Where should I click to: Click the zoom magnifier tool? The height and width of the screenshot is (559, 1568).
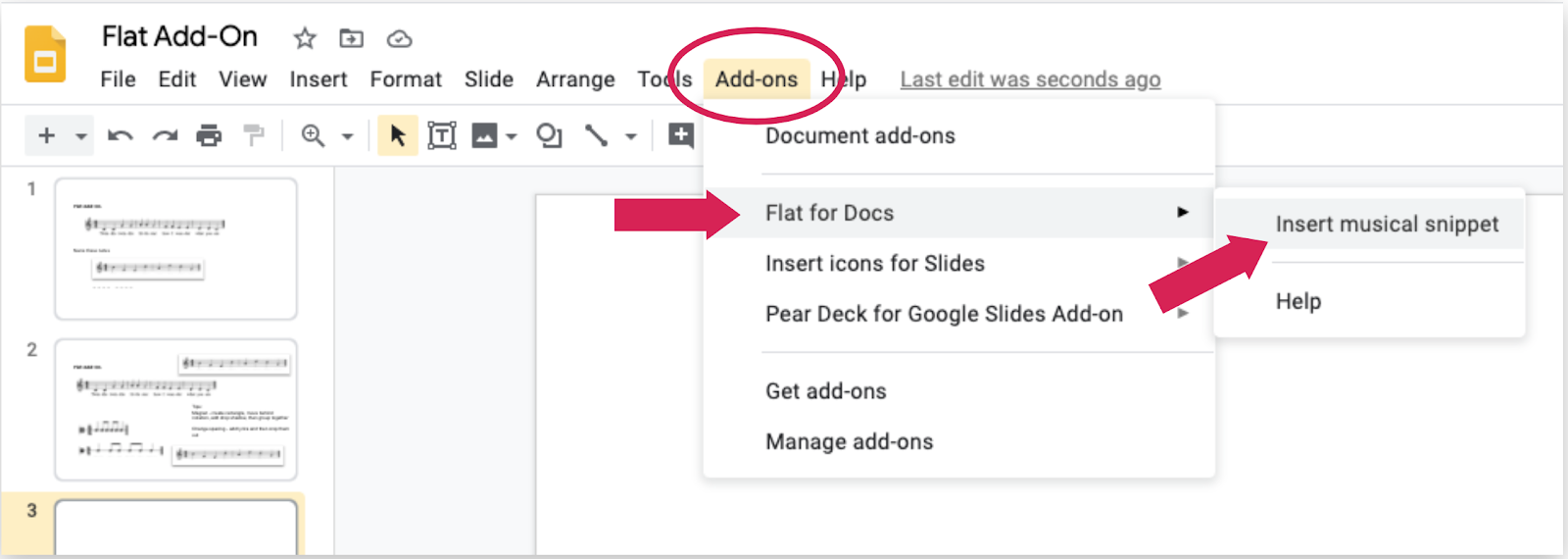tap(313, 135)
